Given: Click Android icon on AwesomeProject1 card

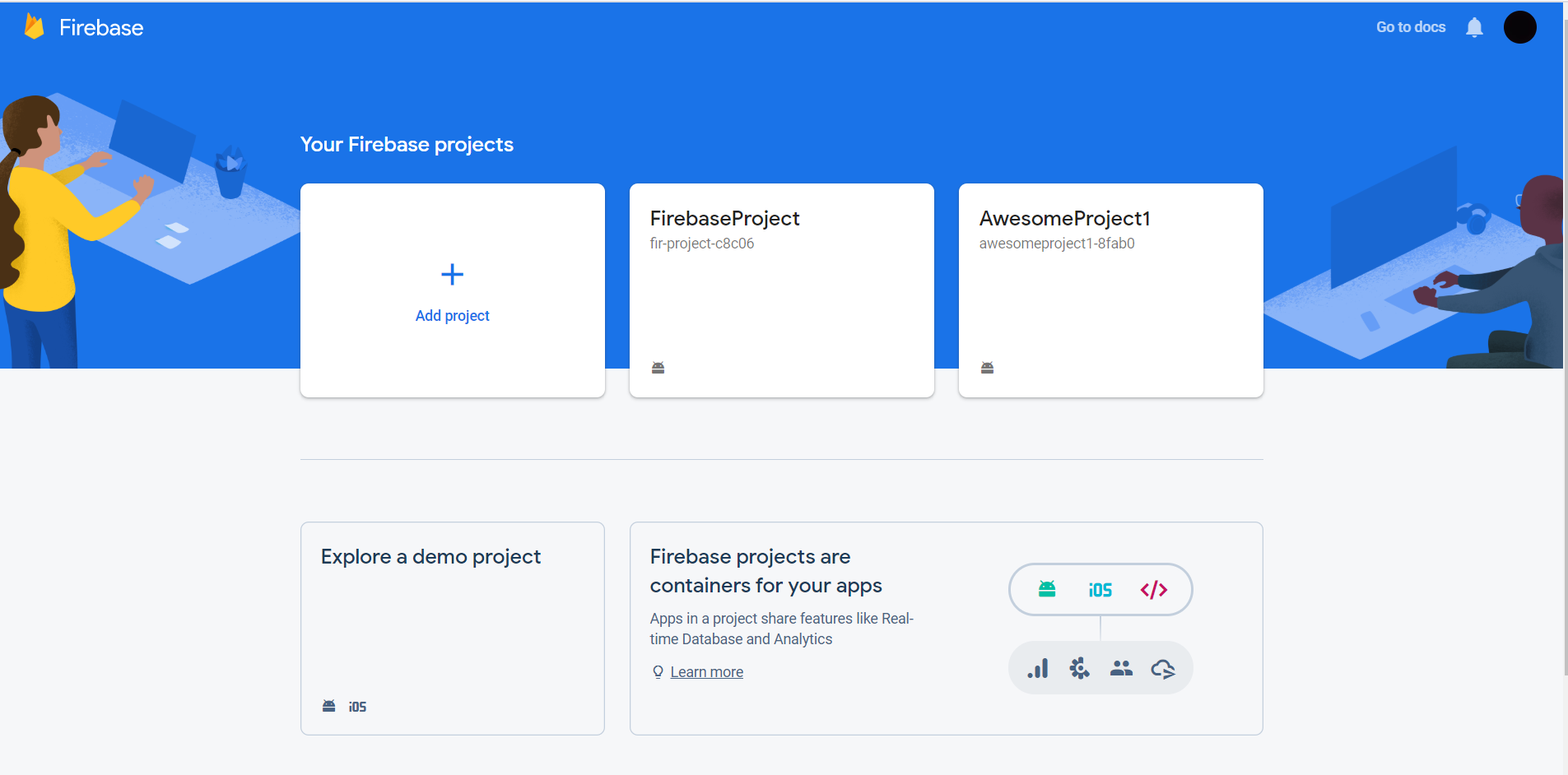Looking at the screenshot, I should (987, 367).
